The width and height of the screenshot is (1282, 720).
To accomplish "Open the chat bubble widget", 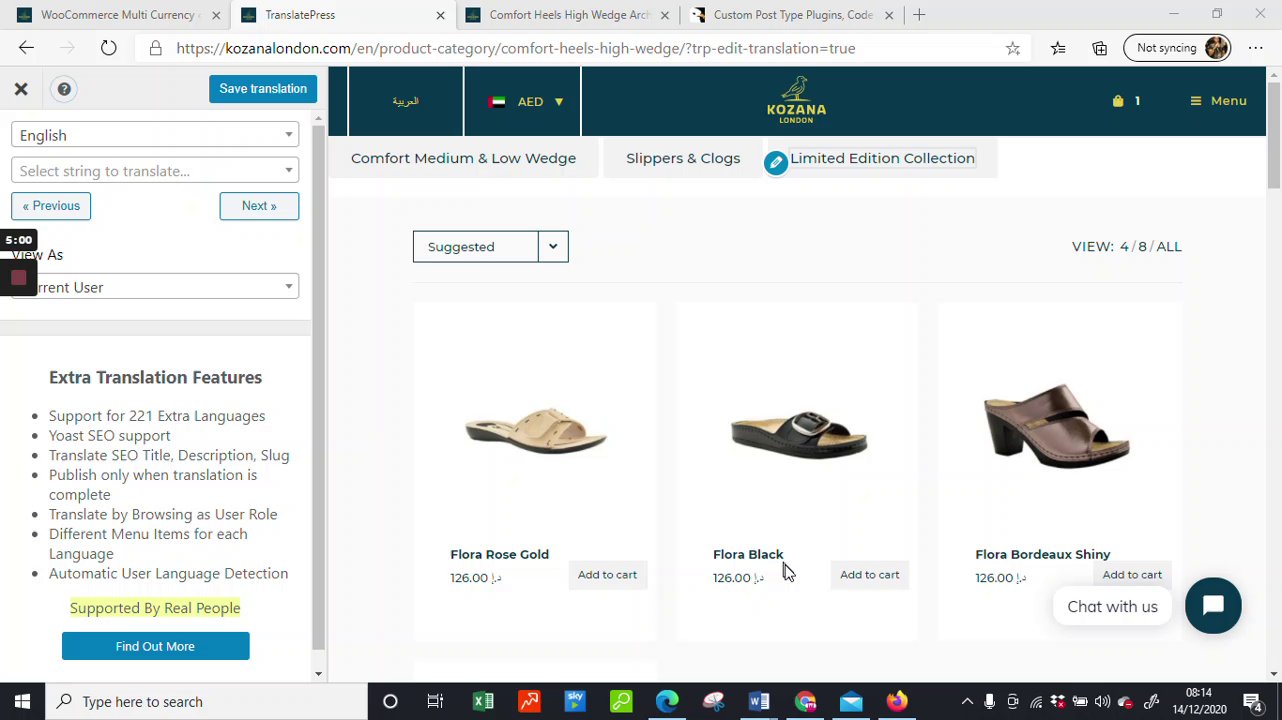I will pos(1213,605).
